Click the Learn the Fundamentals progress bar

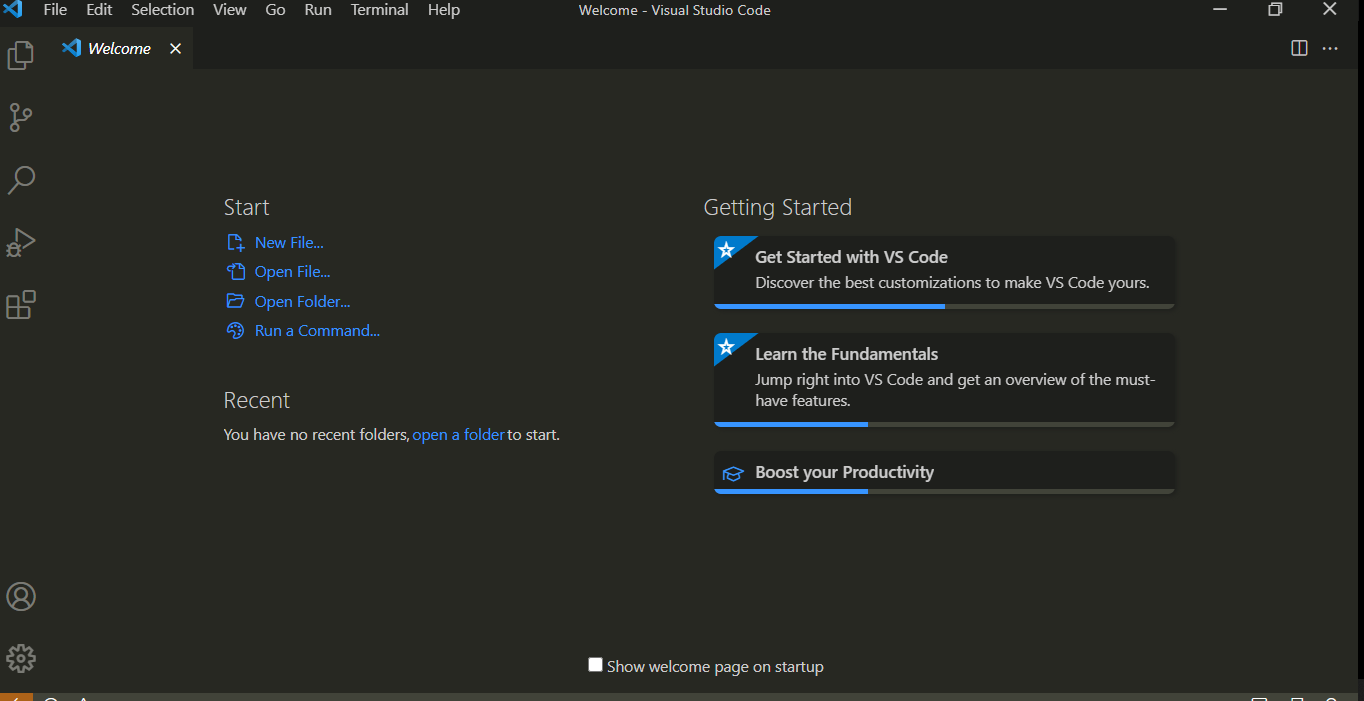point(791,424)
